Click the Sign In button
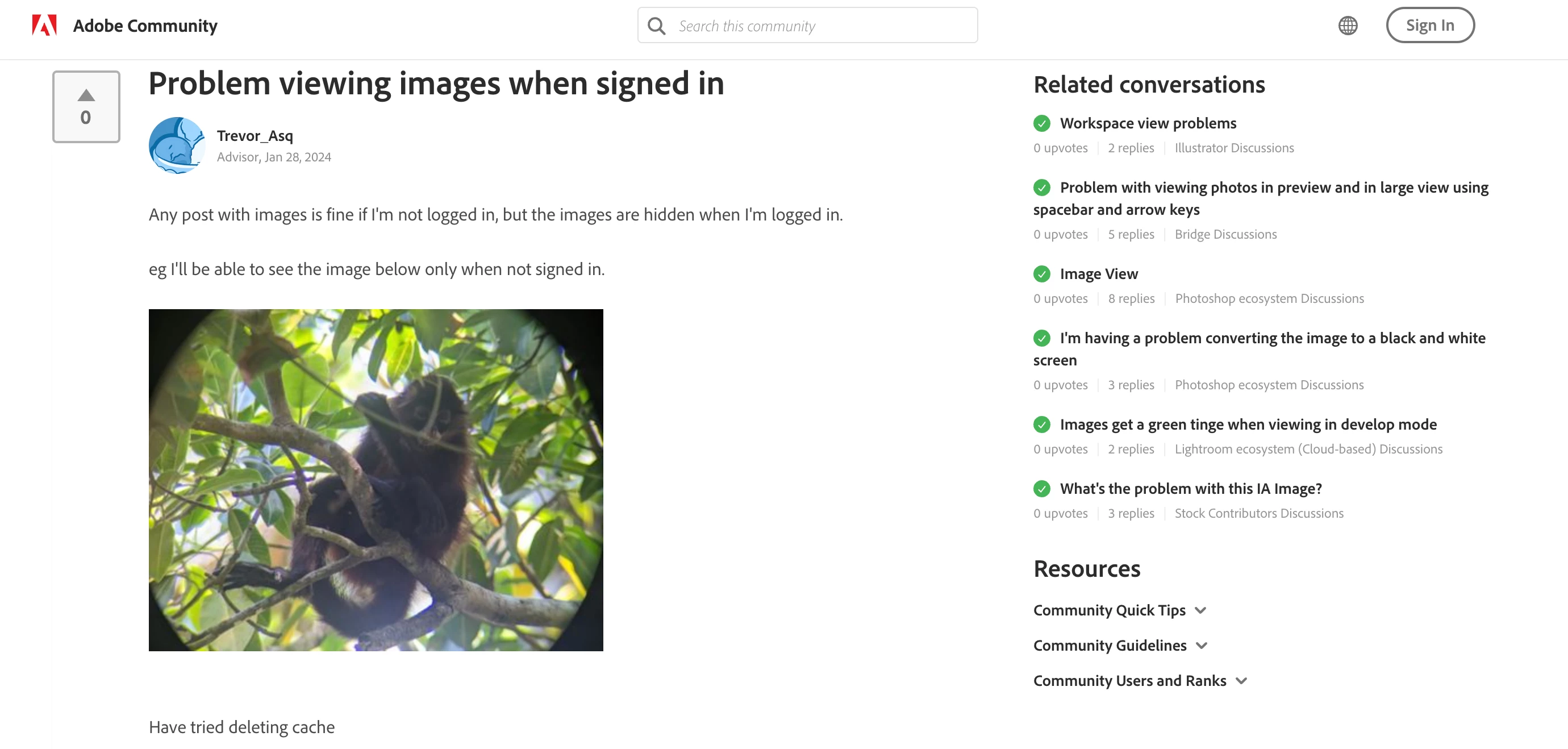 (1430, 26)
